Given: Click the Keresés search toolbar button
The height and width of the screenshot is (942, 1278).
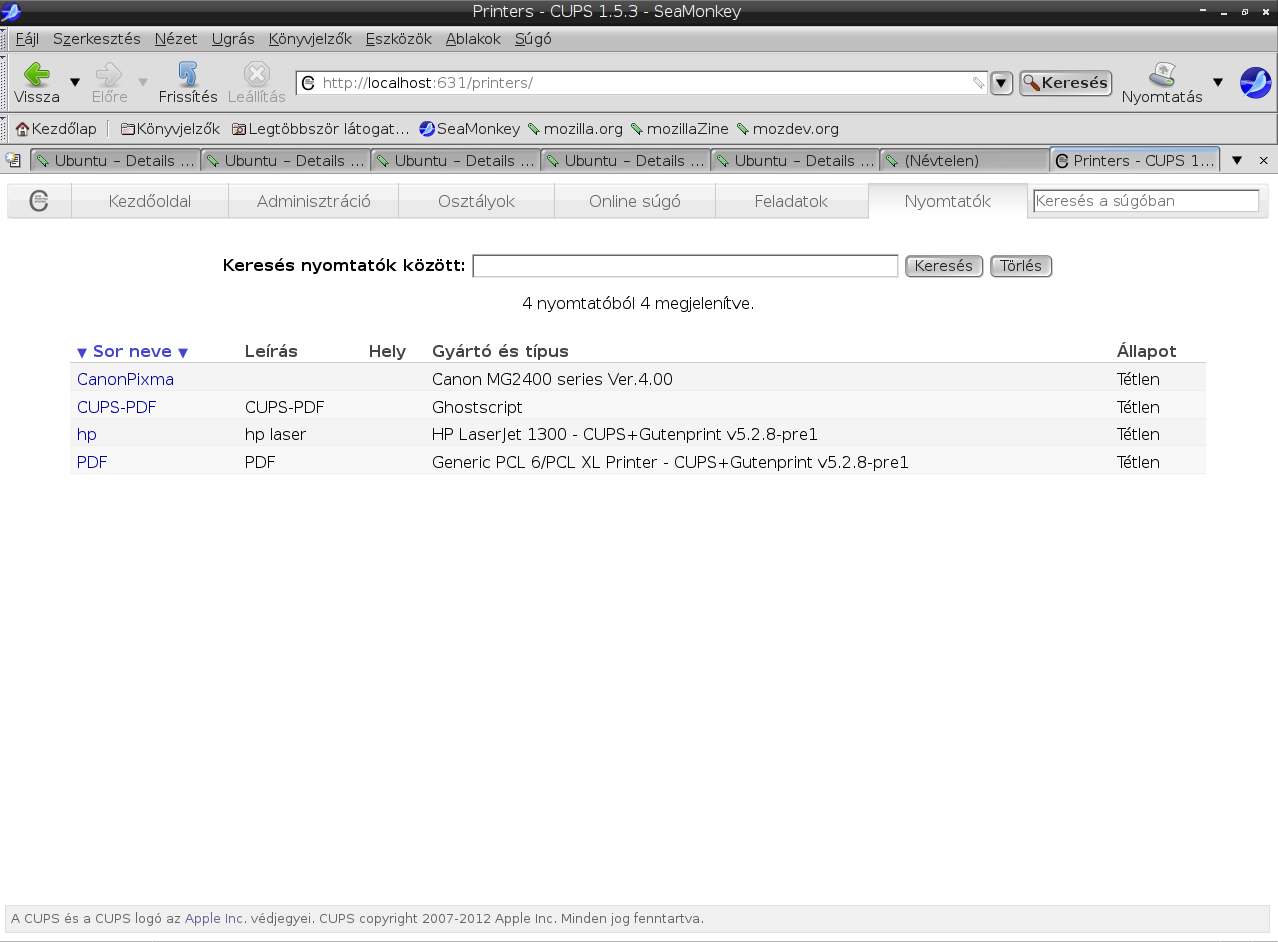Looking at the screenshot, I should (x=1066, y=83).
